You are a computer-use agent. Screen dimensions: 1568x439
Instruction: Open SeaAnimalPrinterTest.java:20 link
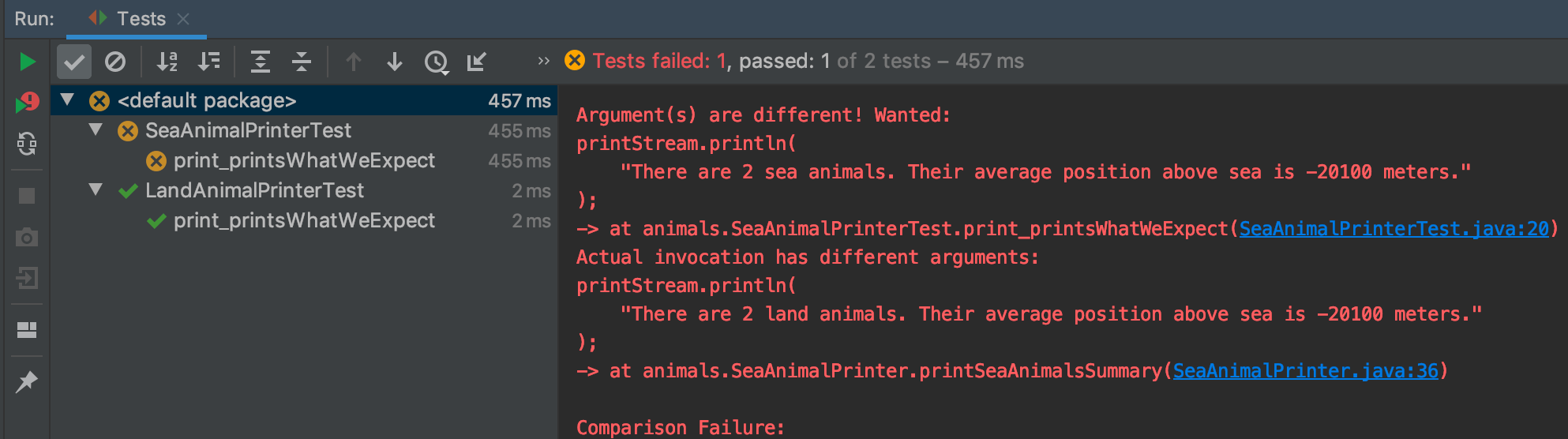point(1394,229)
